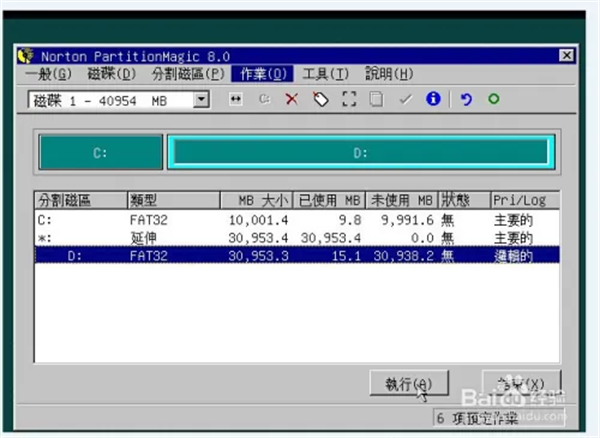
Task: Click the MB 大小 column header
Action: [257, 200]
